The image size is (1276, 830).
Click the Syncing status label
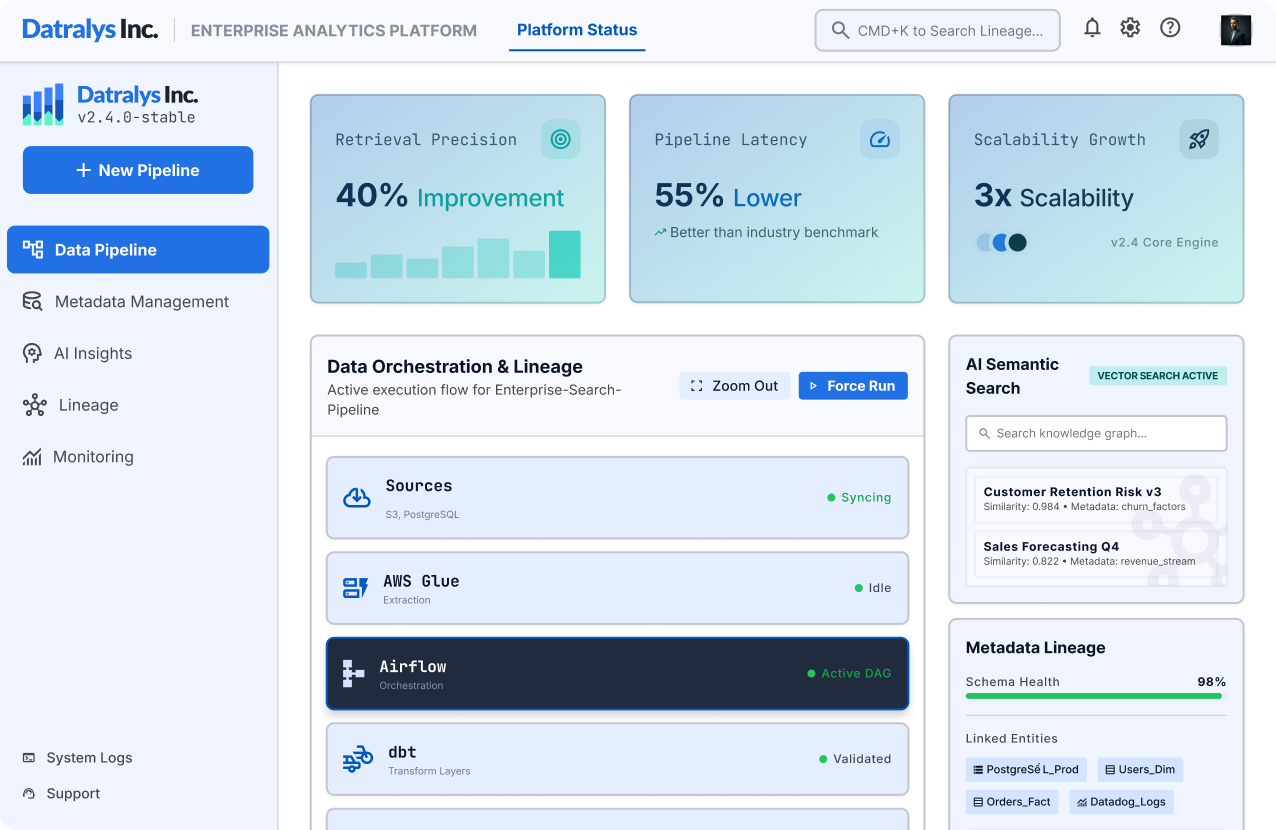859,497
